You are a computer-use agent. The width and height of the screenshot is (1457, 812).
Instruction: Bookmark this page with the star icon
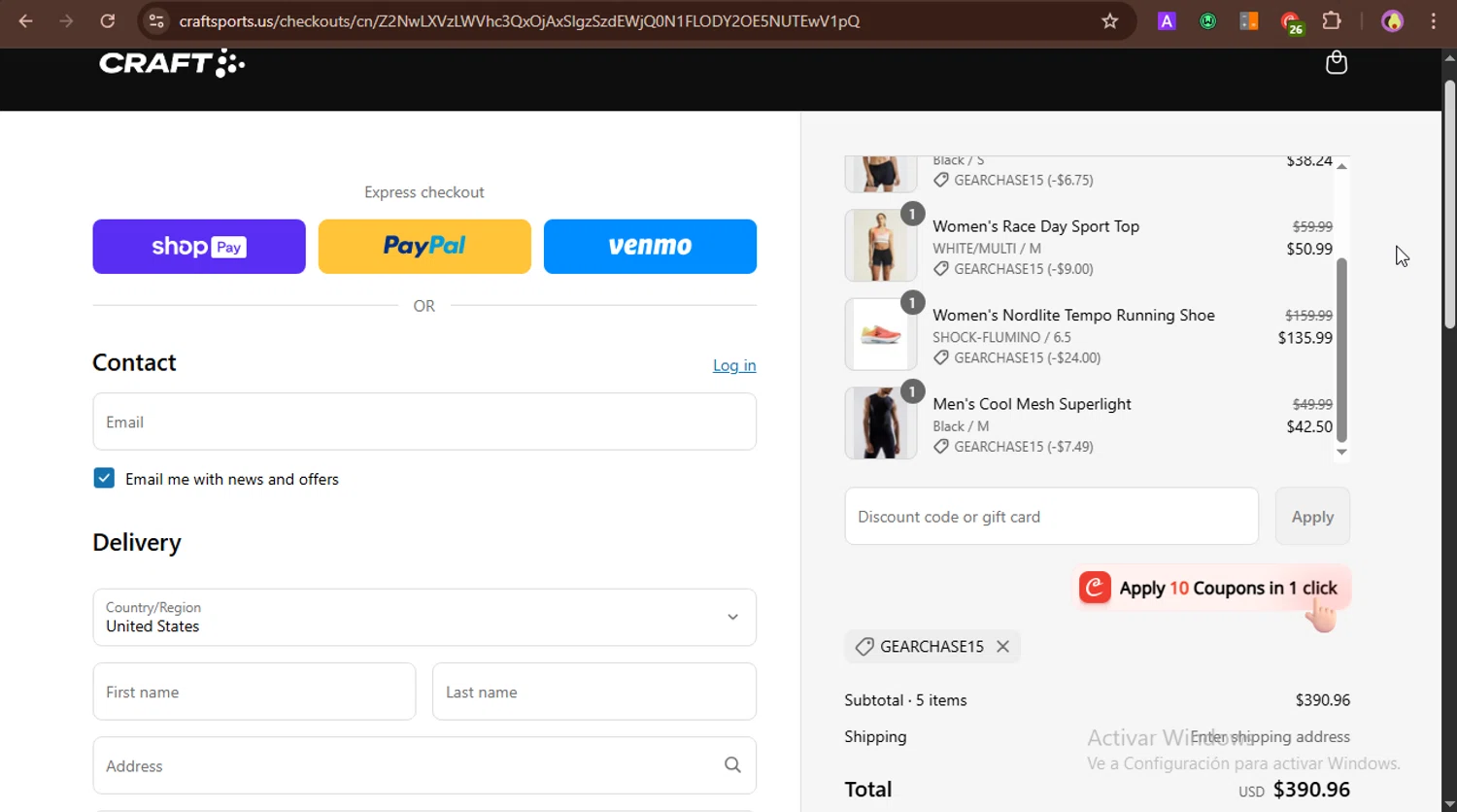coord(1109,20)
